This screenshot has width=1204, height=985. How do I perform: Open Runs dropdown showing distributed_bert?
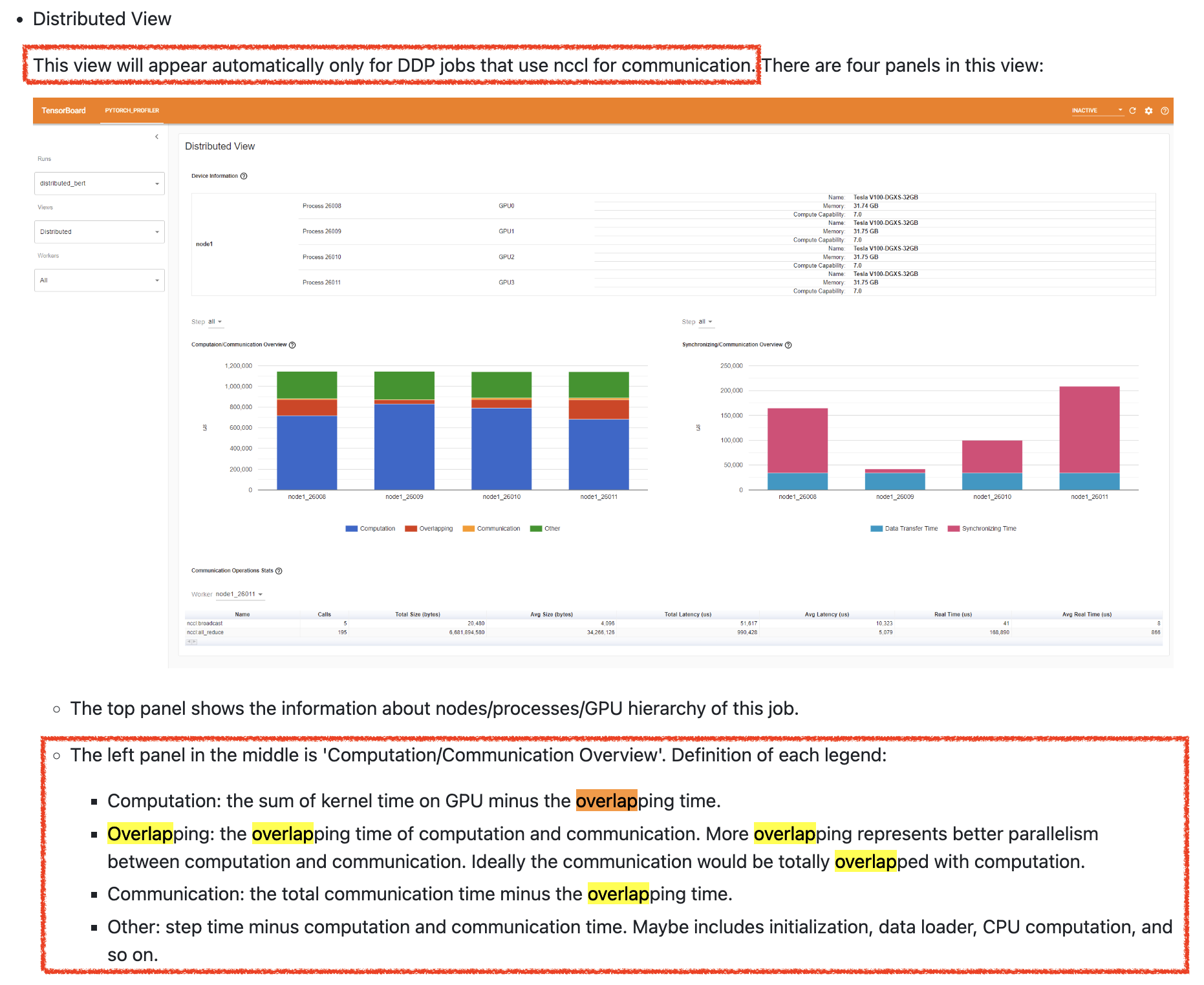(x=99, y=184)
